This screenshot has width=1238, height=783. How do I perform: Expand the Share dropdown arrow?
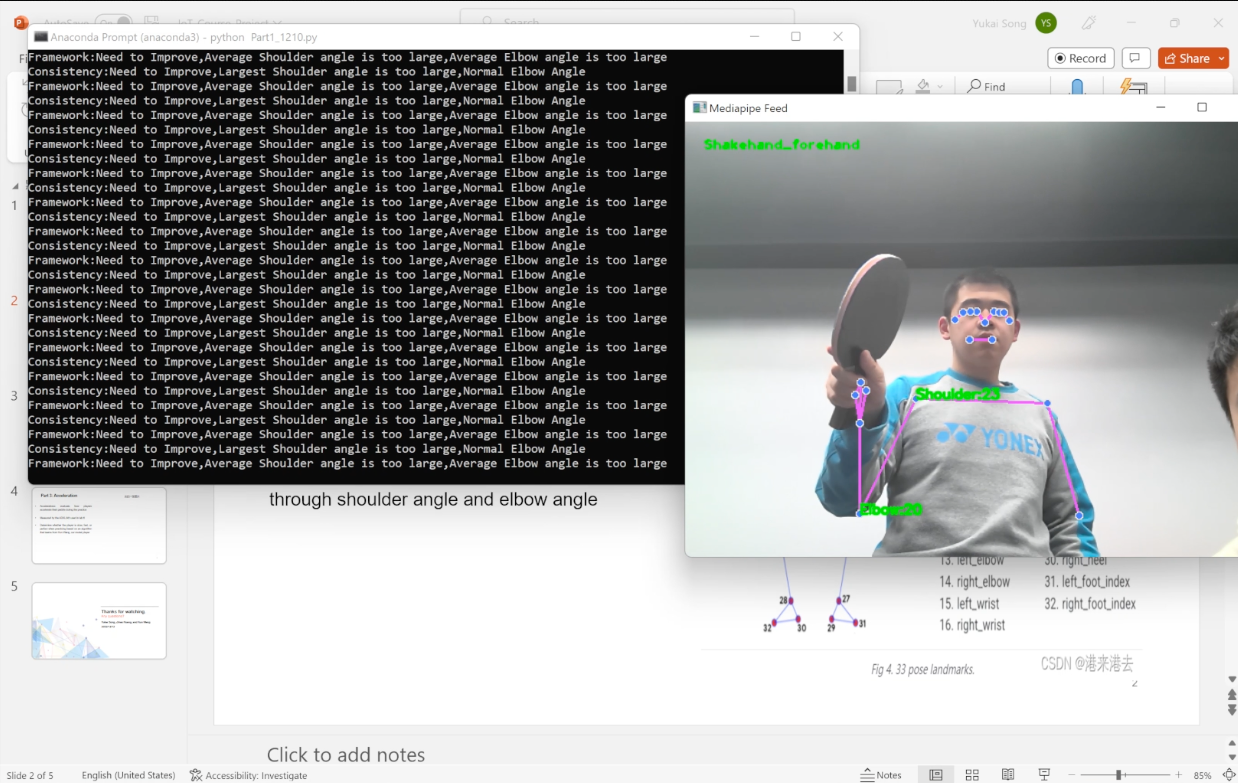tap(1222, 58)
